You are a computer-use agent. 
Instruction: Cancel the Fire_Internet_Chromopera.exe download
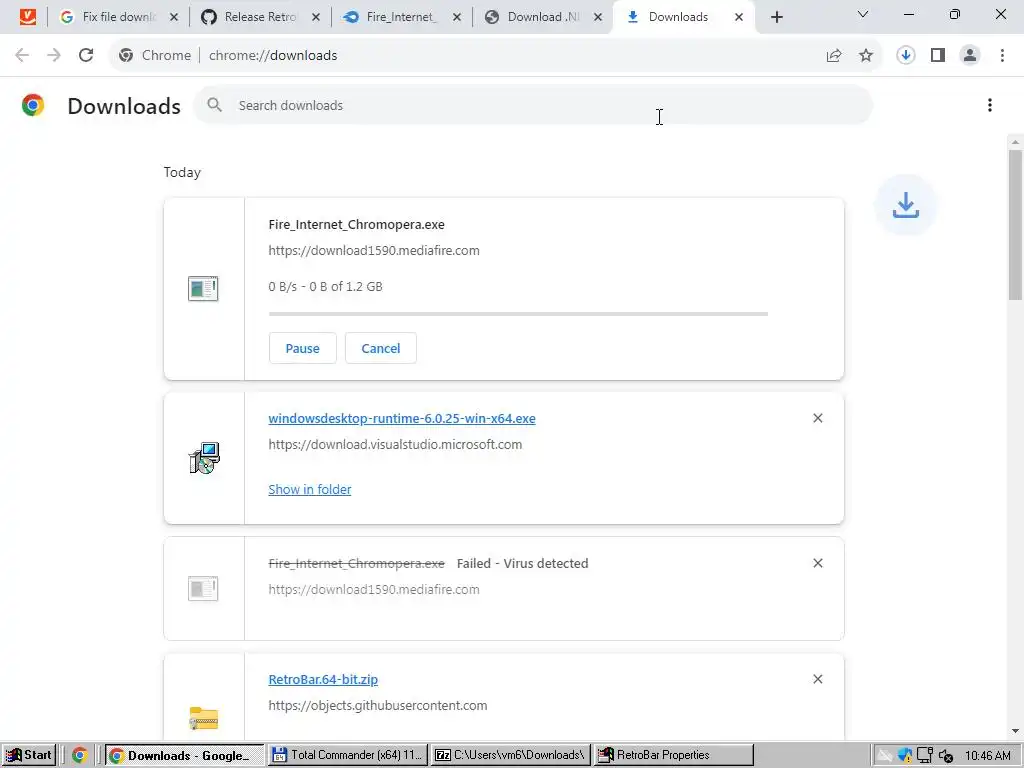pyautogui.click(x=381, y=348)
